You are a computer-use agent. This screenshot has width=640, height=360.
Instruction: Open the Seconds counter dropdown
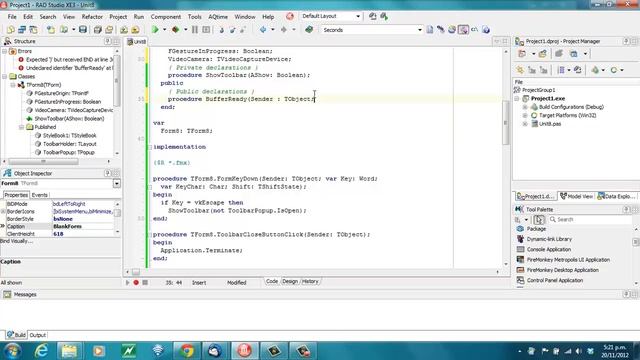(420, 30)
